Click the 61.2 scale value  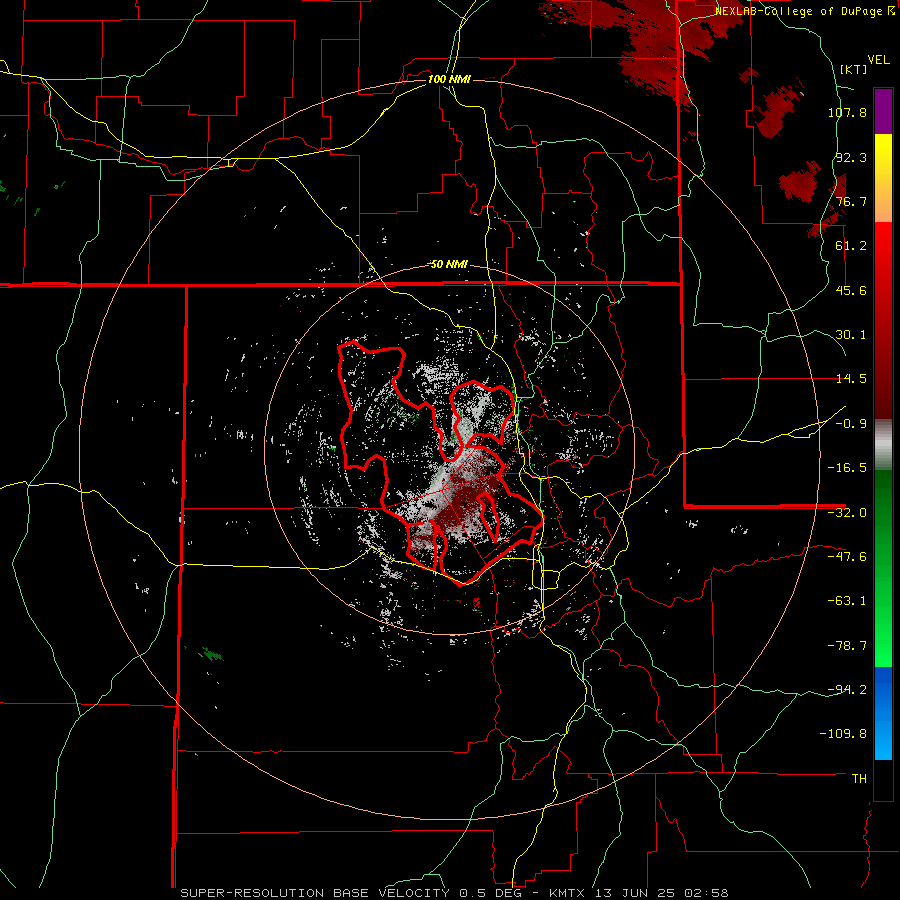(x=851, y=246)
